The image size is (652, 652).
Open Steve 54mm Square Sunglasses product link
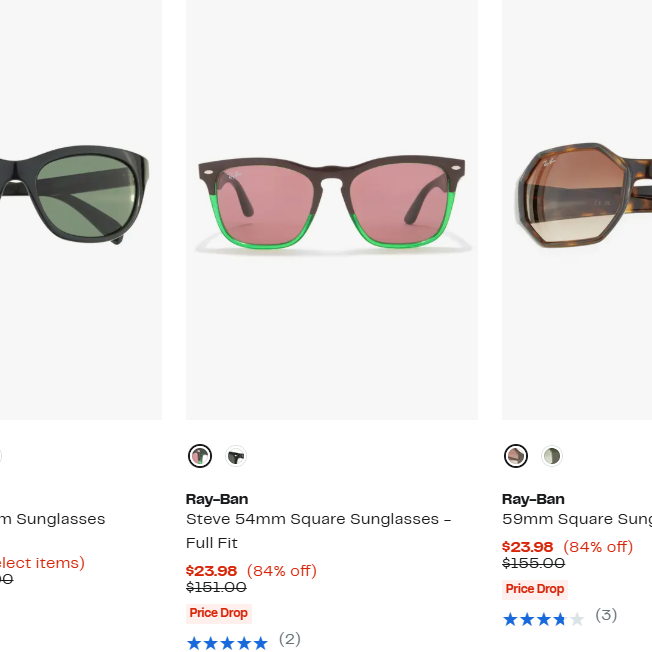[318, 520]
